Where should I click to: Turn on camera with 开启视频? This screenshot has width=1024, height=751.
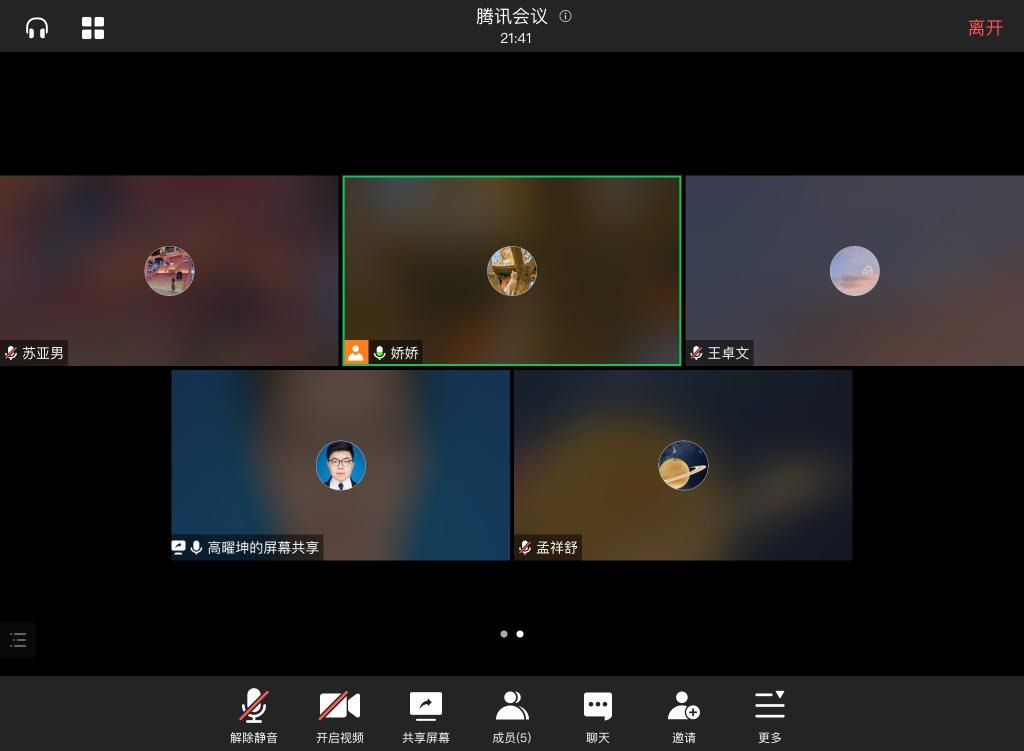click(340, 716)
